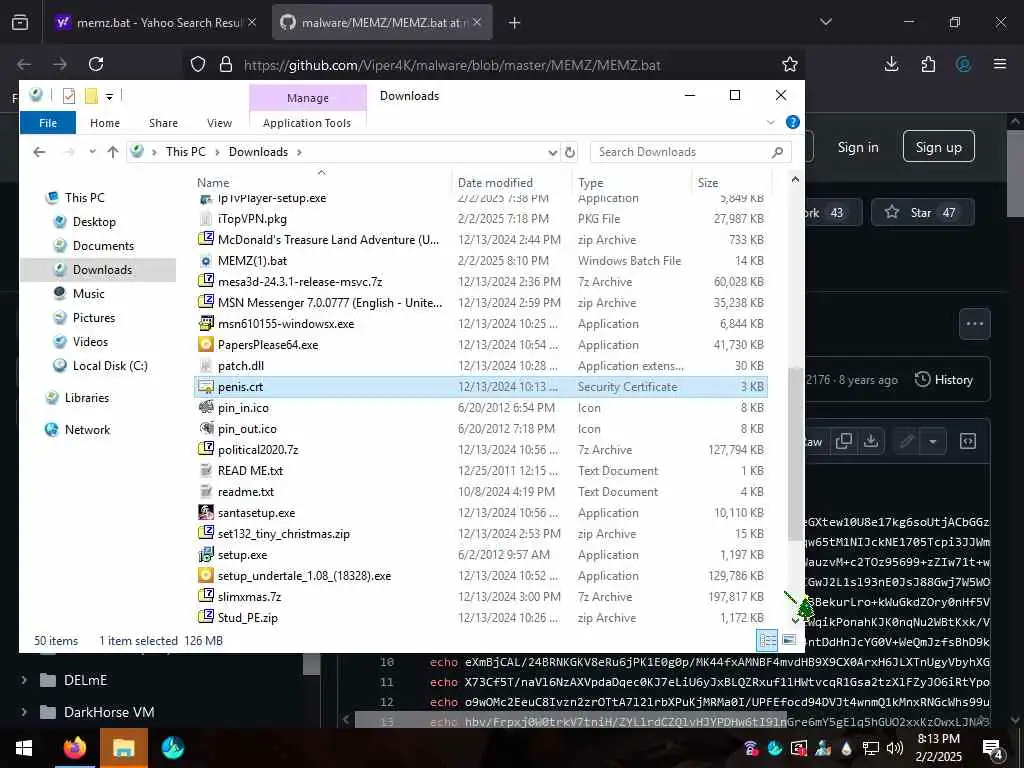The image size is (1024, 768).
Task: Select the santasetup.exe file
Action: 481,513
